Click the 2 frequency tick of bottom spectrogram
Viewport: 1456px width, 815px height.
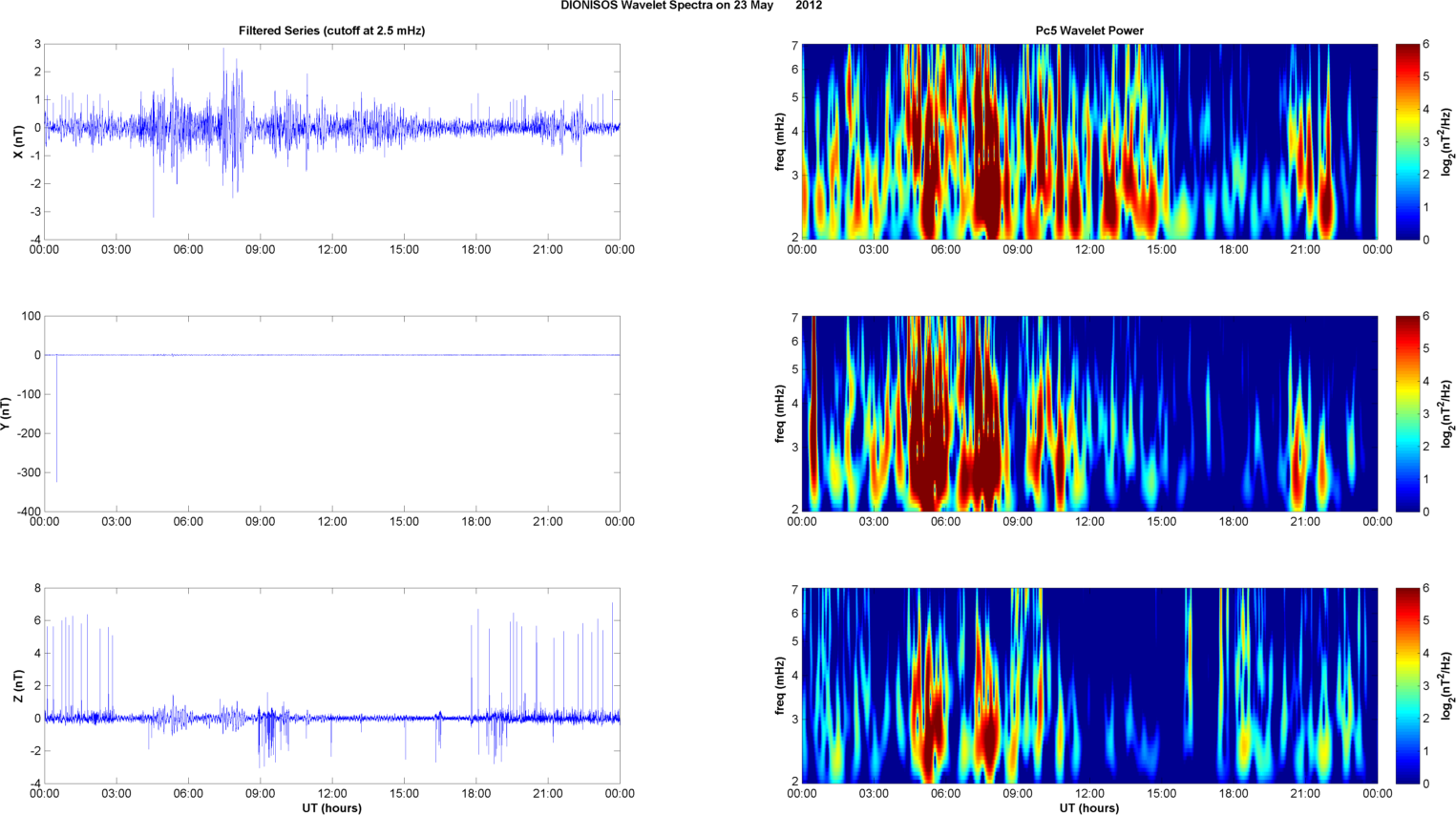coord(794,783)
